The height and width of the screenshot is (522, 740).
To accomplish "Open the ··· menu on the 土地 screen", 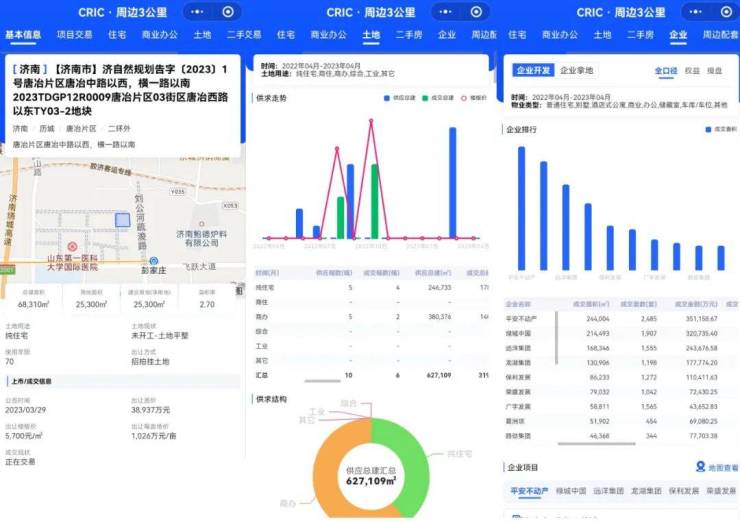I will (x=446, y=12).
